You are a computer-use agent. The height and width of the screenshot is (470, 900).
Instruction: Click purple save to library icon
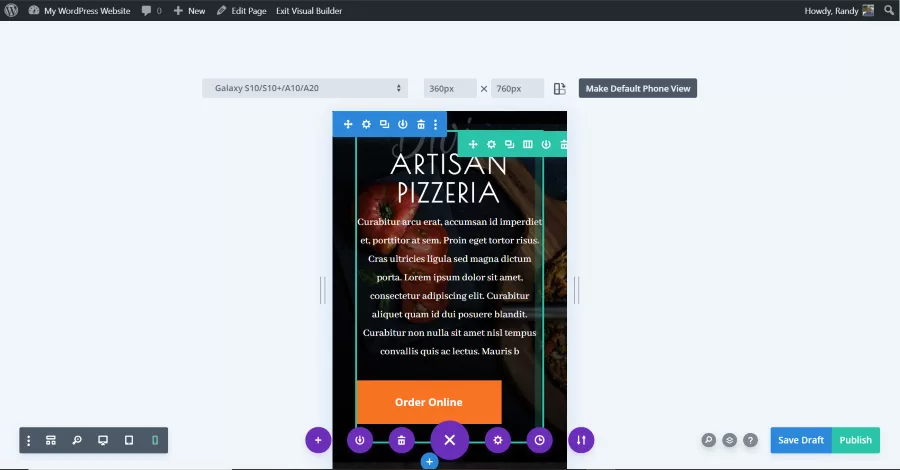pos(360,440)
